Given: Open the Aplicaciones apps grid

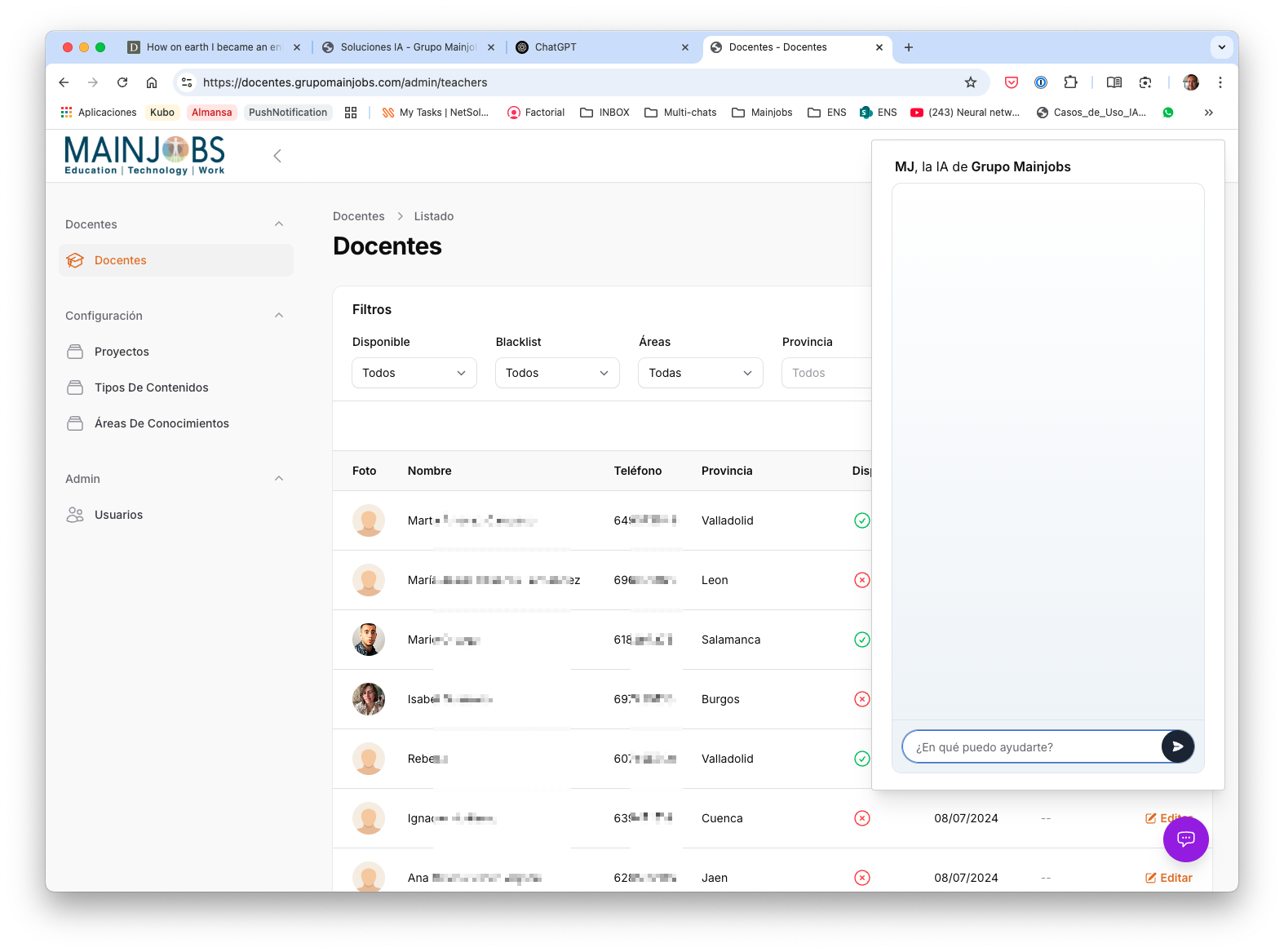Looking at the screenshot, I should click(99, 113).
